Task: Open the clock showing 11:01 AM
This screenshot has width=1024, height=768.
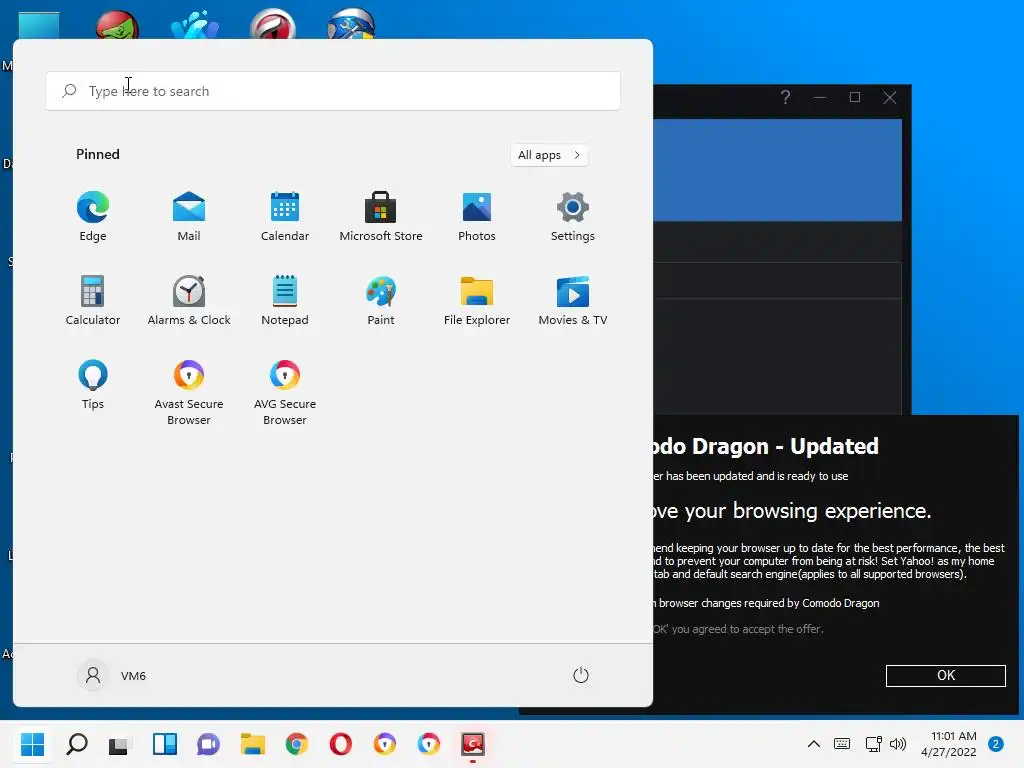Action: (x=949, y=744)
